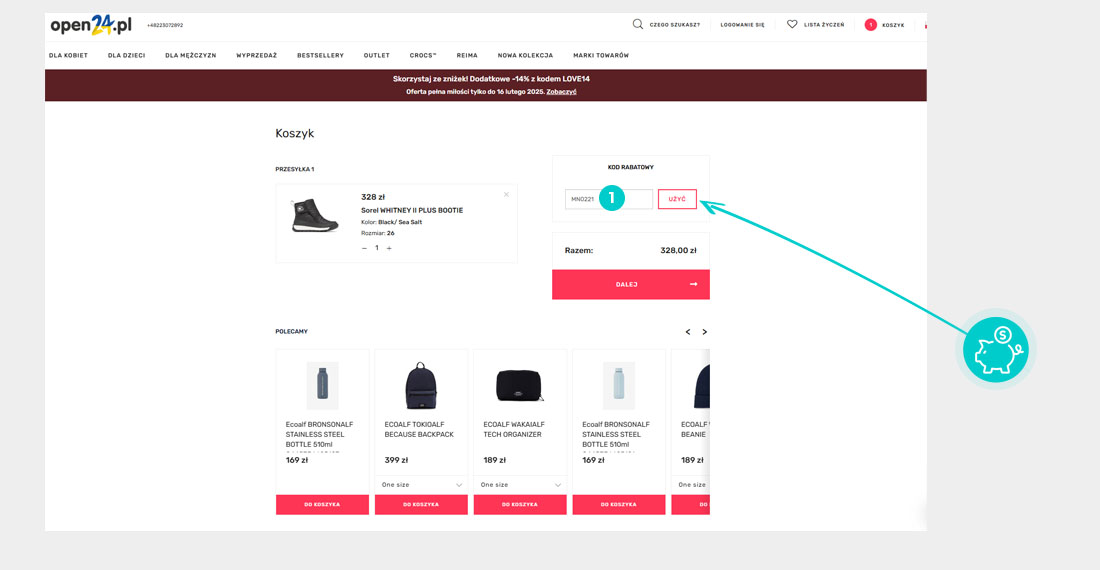This screenshot has width=1100, height=570.
Task: Open the CROCS menu item
Action: (423, 55)
